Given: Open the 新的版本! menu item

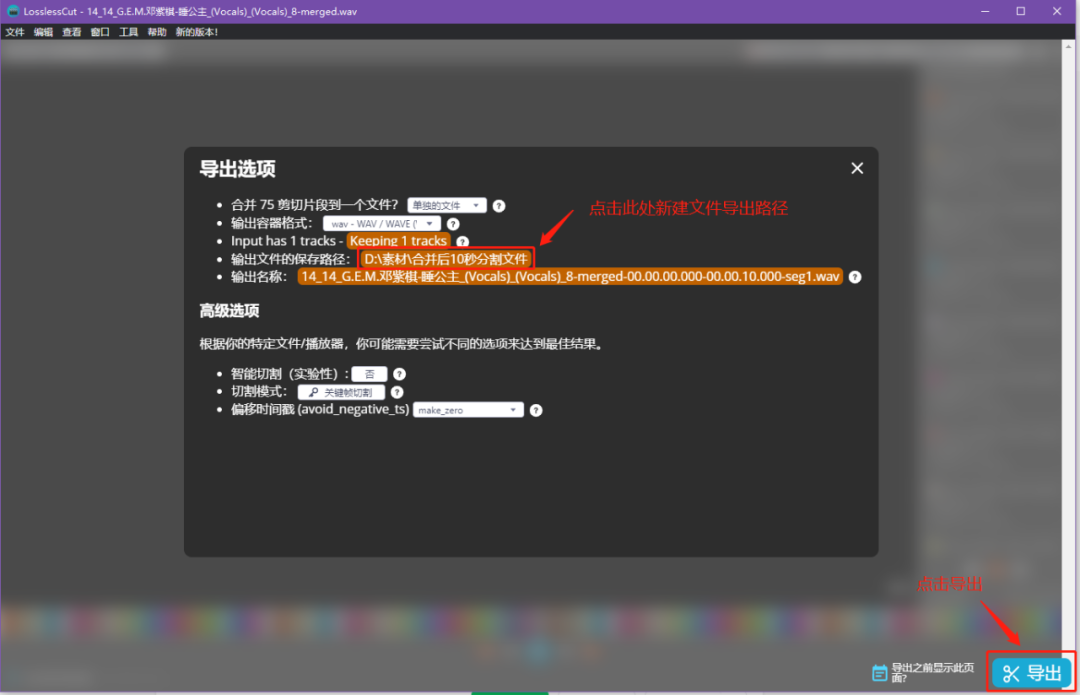Looking at the screenshot, I should [x=197, y=32].
